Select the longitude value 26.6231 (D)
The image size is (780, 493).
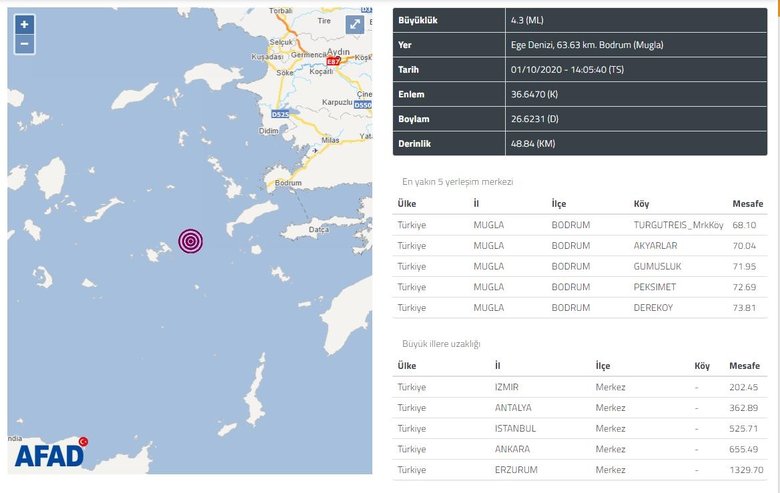pos(535,119)
